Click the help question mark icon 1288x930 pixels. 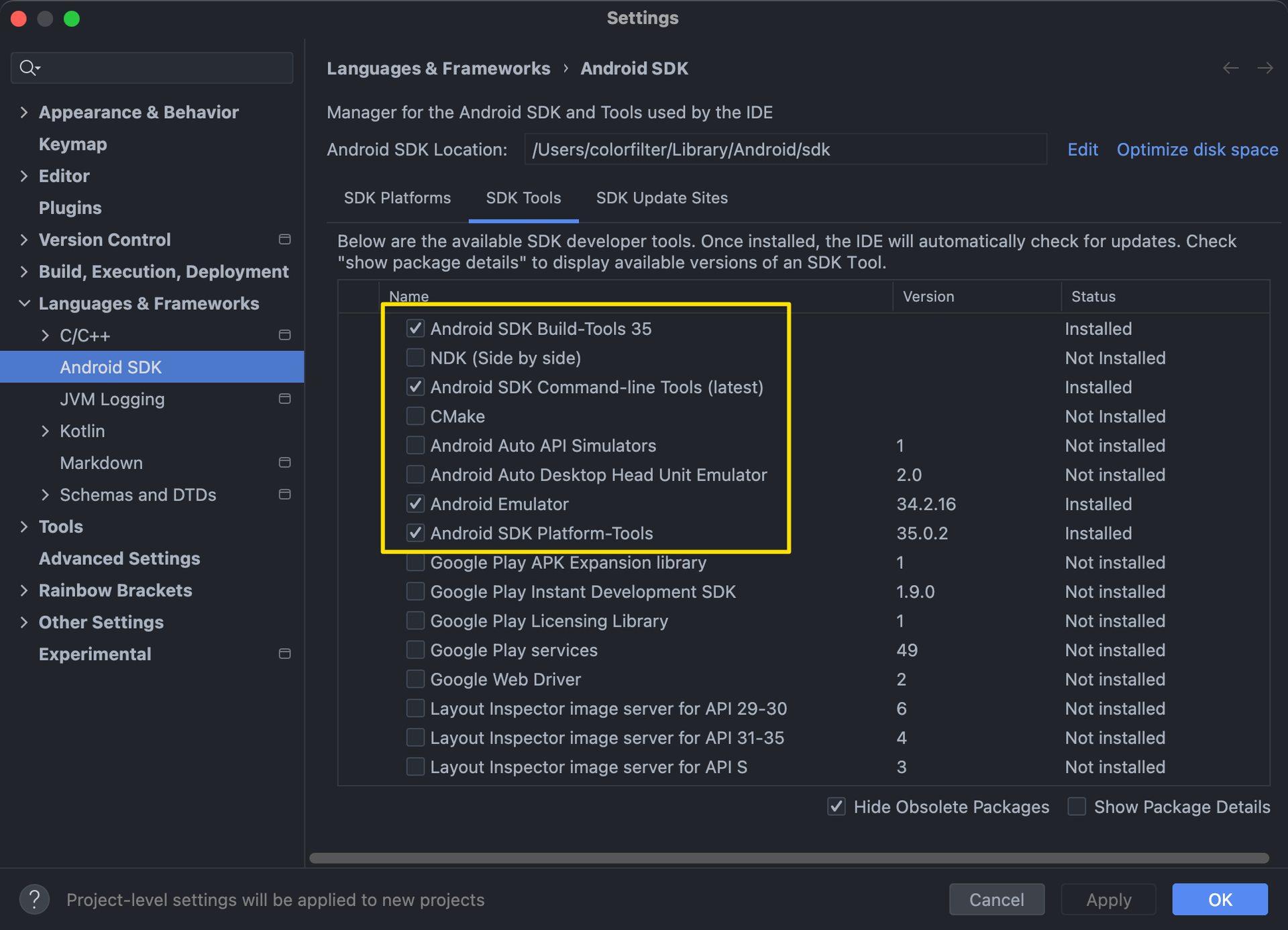pyautogui.click(x=34, y=899)
